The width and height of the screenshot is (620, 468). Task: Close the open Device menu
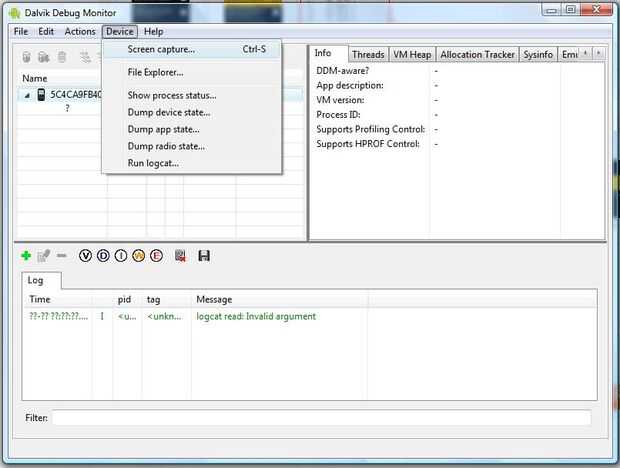click(120, 32)
